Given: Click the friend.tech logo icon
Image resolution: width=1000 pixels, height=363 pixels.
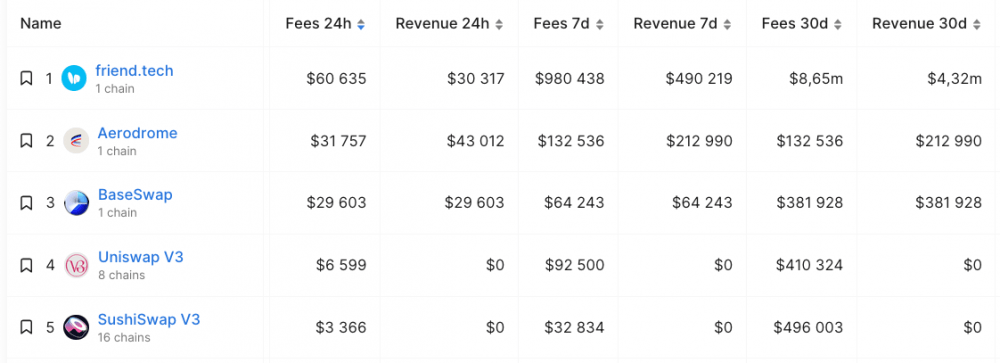Looking at the screenshot, I should [x=74, y=78].
